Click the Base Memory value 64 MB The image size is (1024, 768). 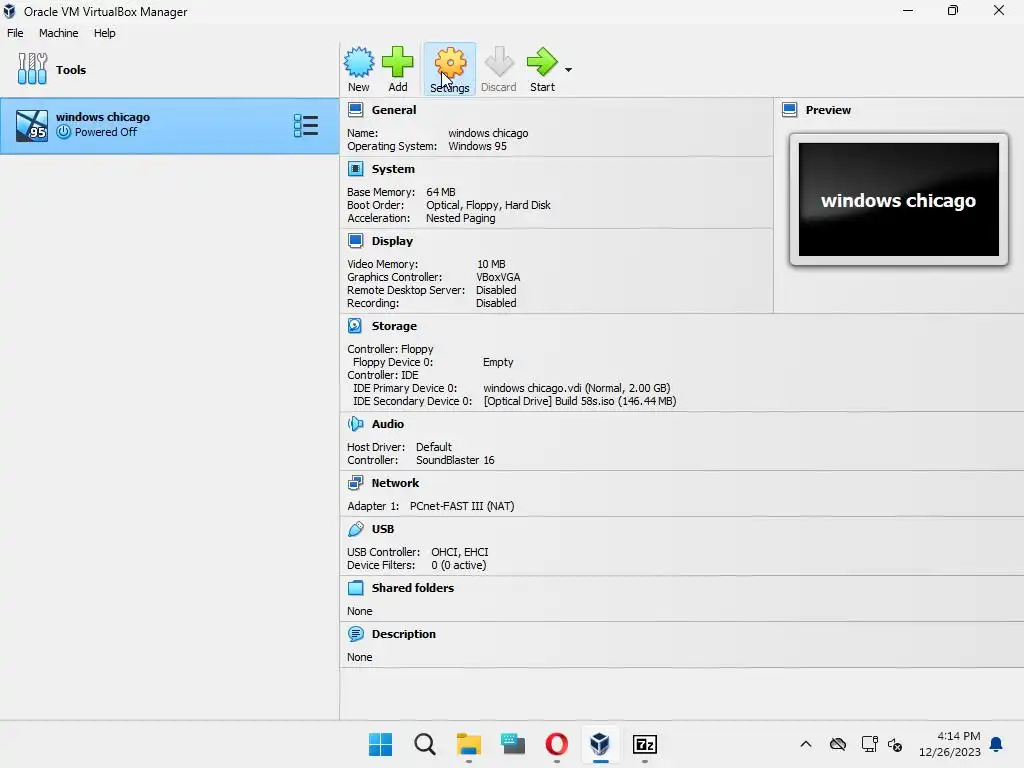point(441,192)
